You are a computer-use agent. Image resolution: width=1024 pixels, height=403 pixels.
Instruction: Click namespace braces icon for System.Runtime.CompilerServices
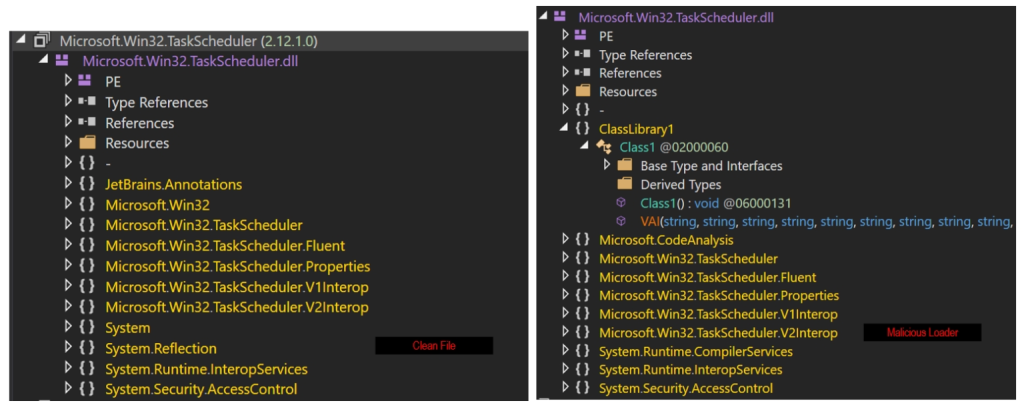[x=583, y=351]
